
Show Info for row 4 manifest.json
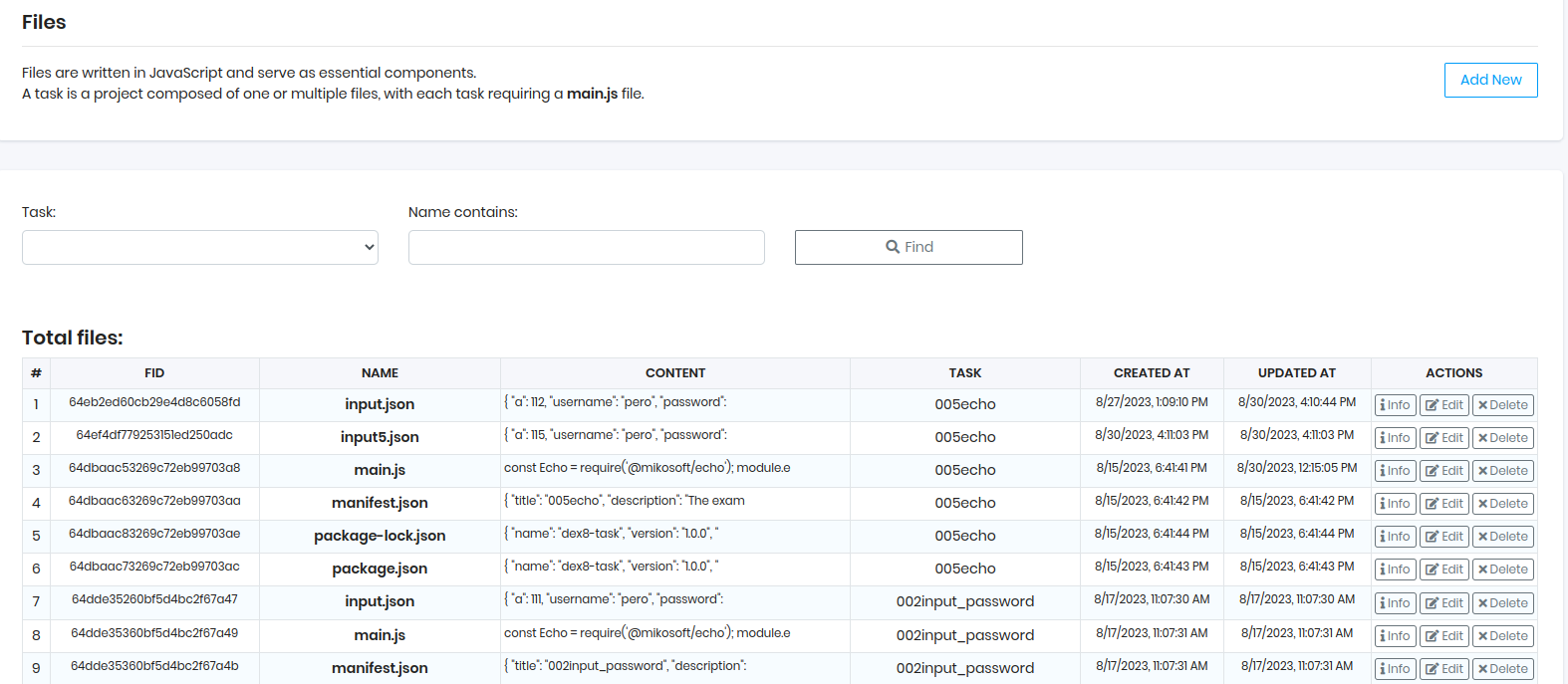pos(1395,504)
